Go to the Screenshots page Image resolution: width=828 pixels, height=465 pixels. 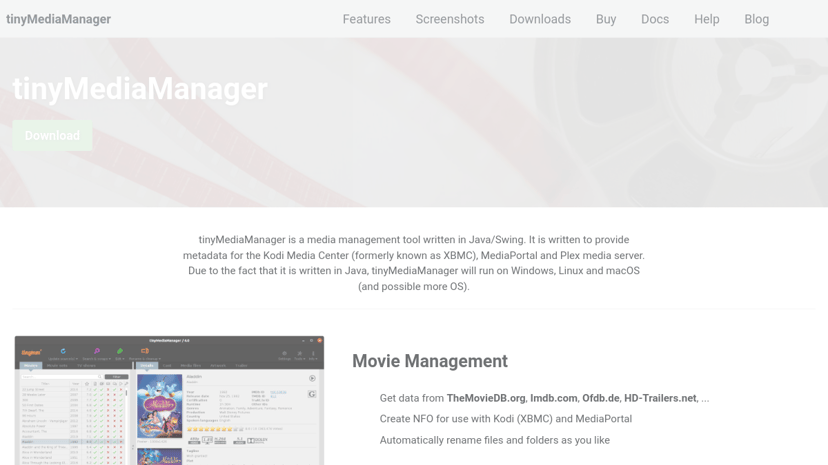point(450,19)
